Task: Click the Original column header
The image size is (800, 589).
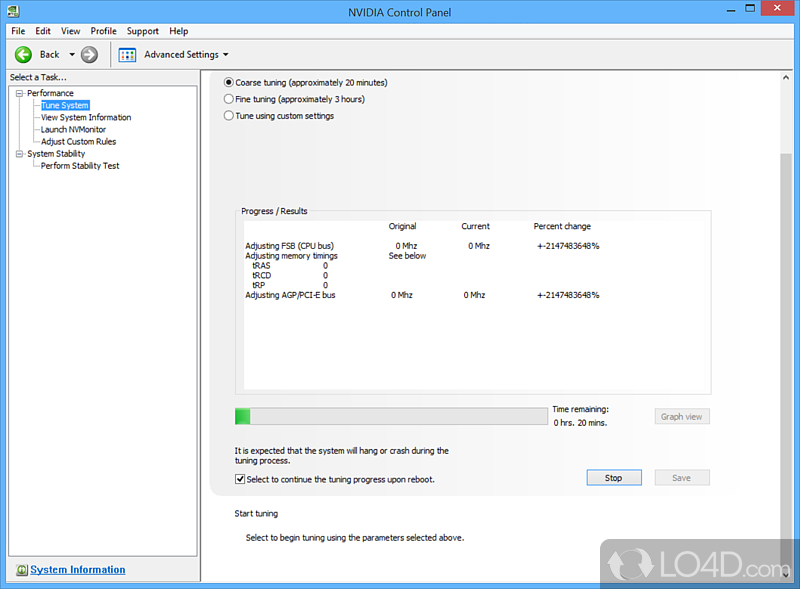Action: click(x=403, y=226)
